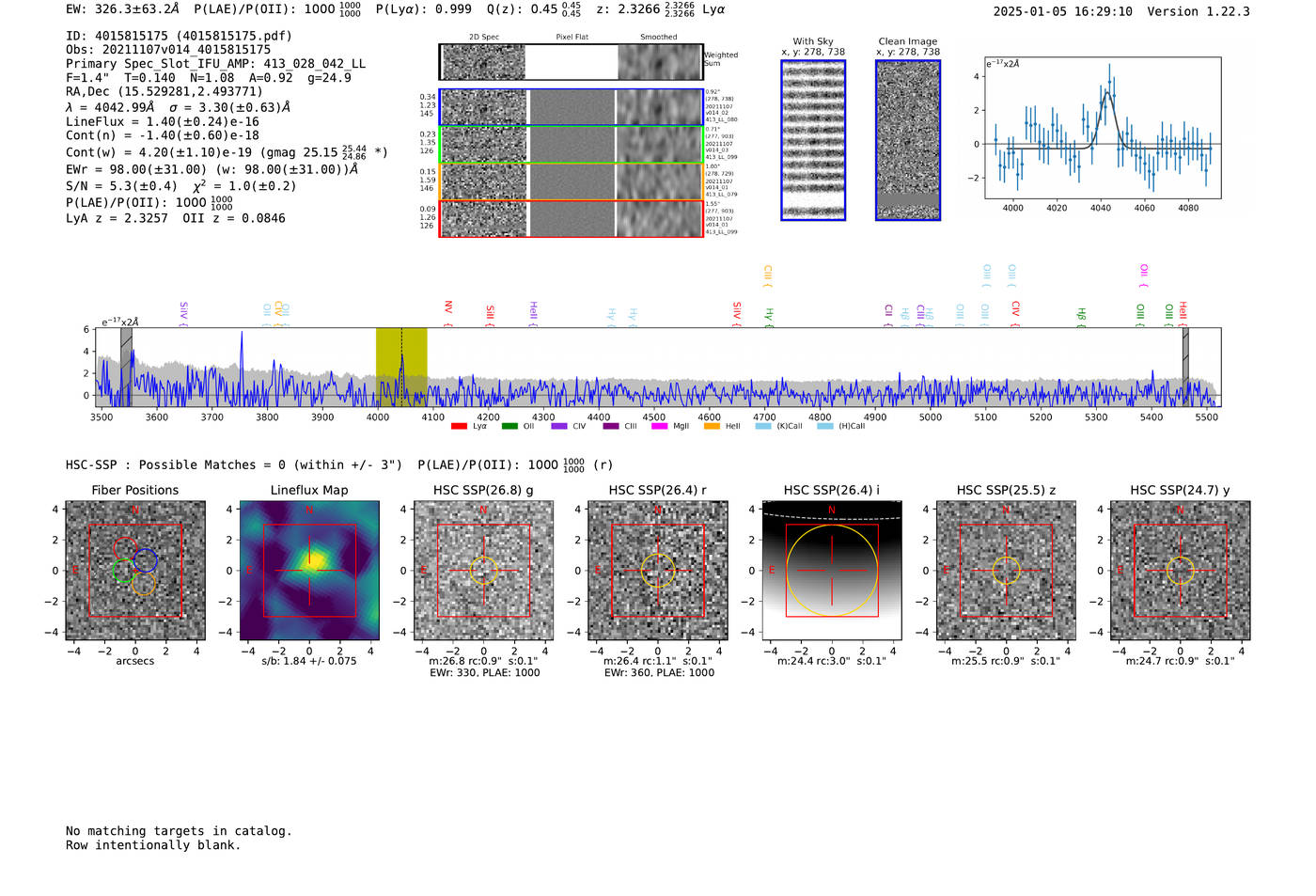Click the (K)CaII light blue legend swatch

763,427
